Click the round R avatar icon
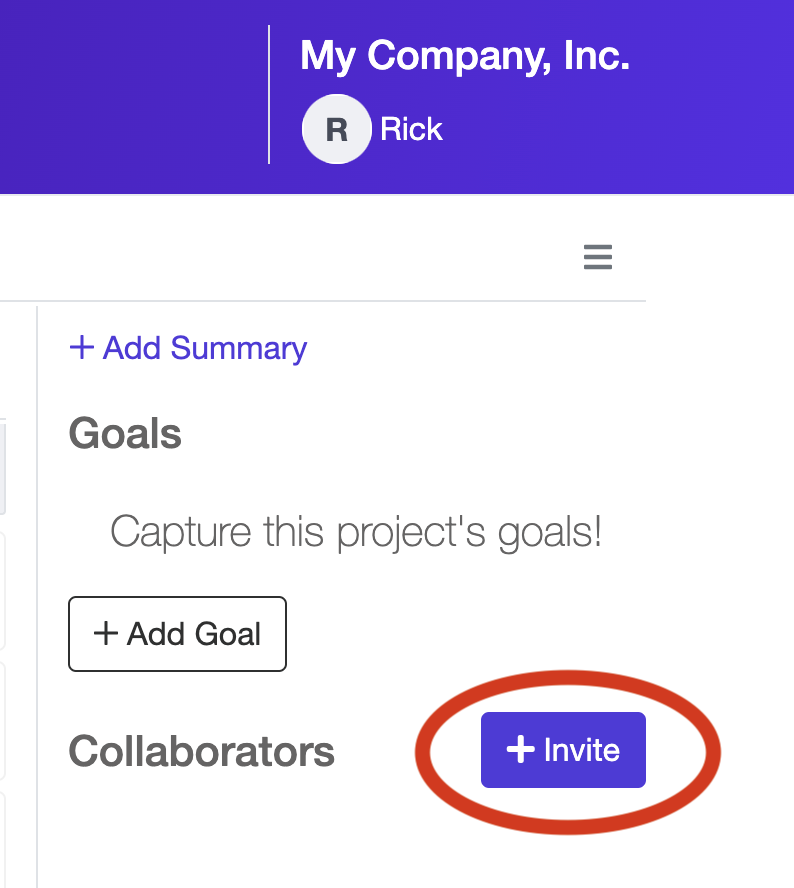Viewport: 794px width, 888px height. 336,129
